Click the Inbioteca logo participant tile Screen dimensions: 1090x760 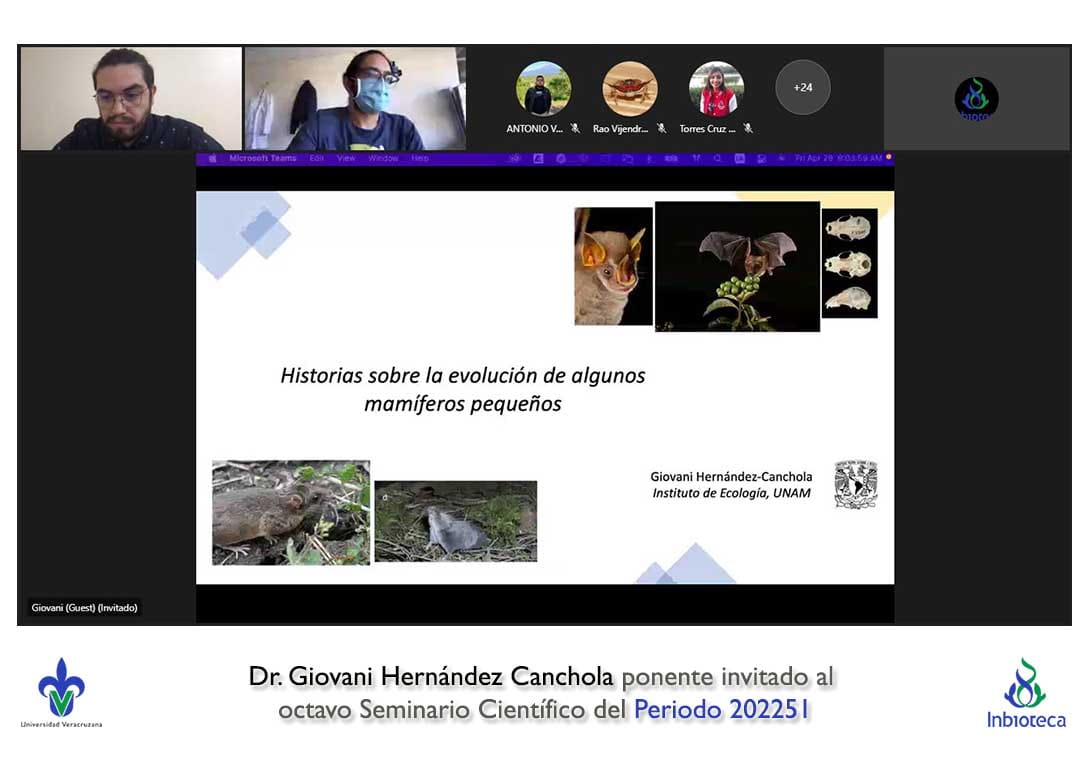[x=976, y=99]
